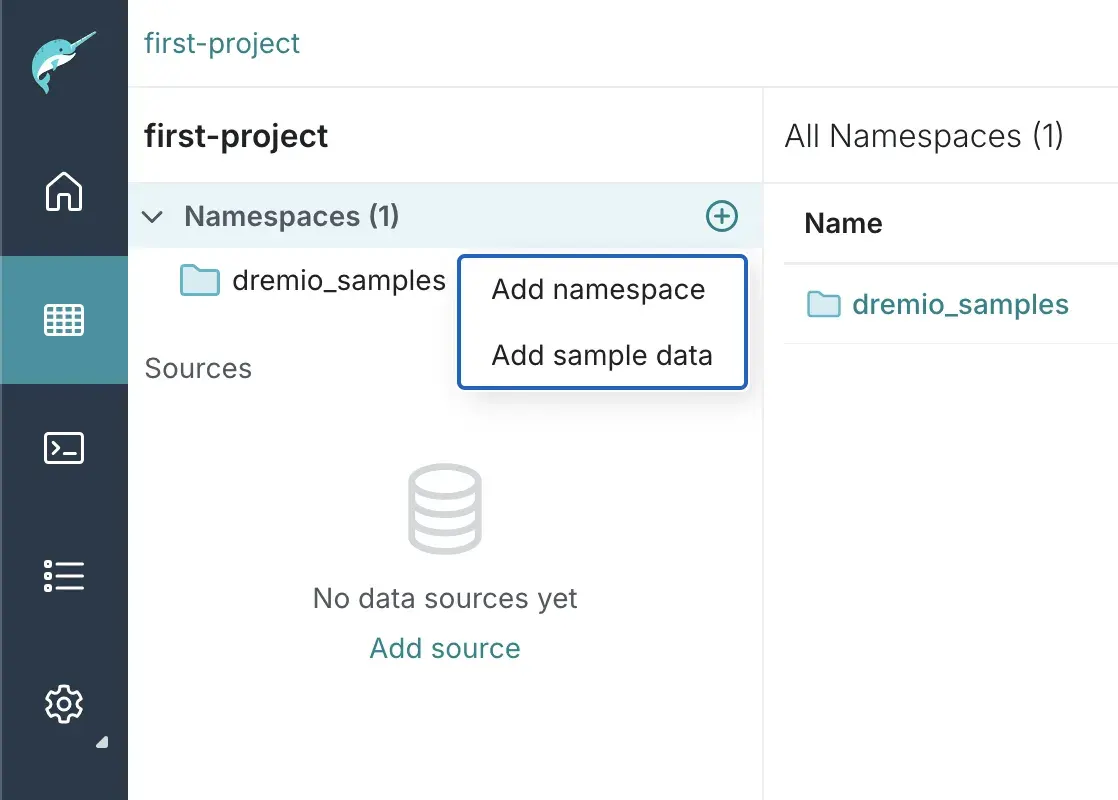Image resolution: width=1118 pixels, height=800 pixels.
Task: Click the empty database placeholder icon
Action: click(445, 509)
